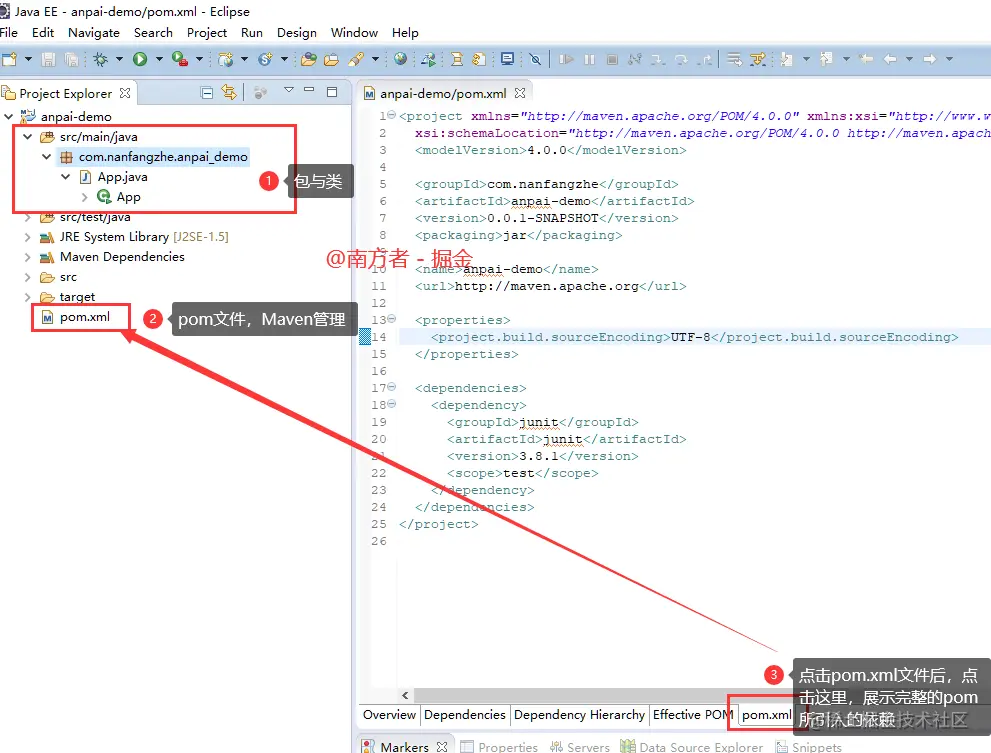Screen dimensions: 991x753
Task: Click the Forward navigation arrow
Action: pos(929,59)
